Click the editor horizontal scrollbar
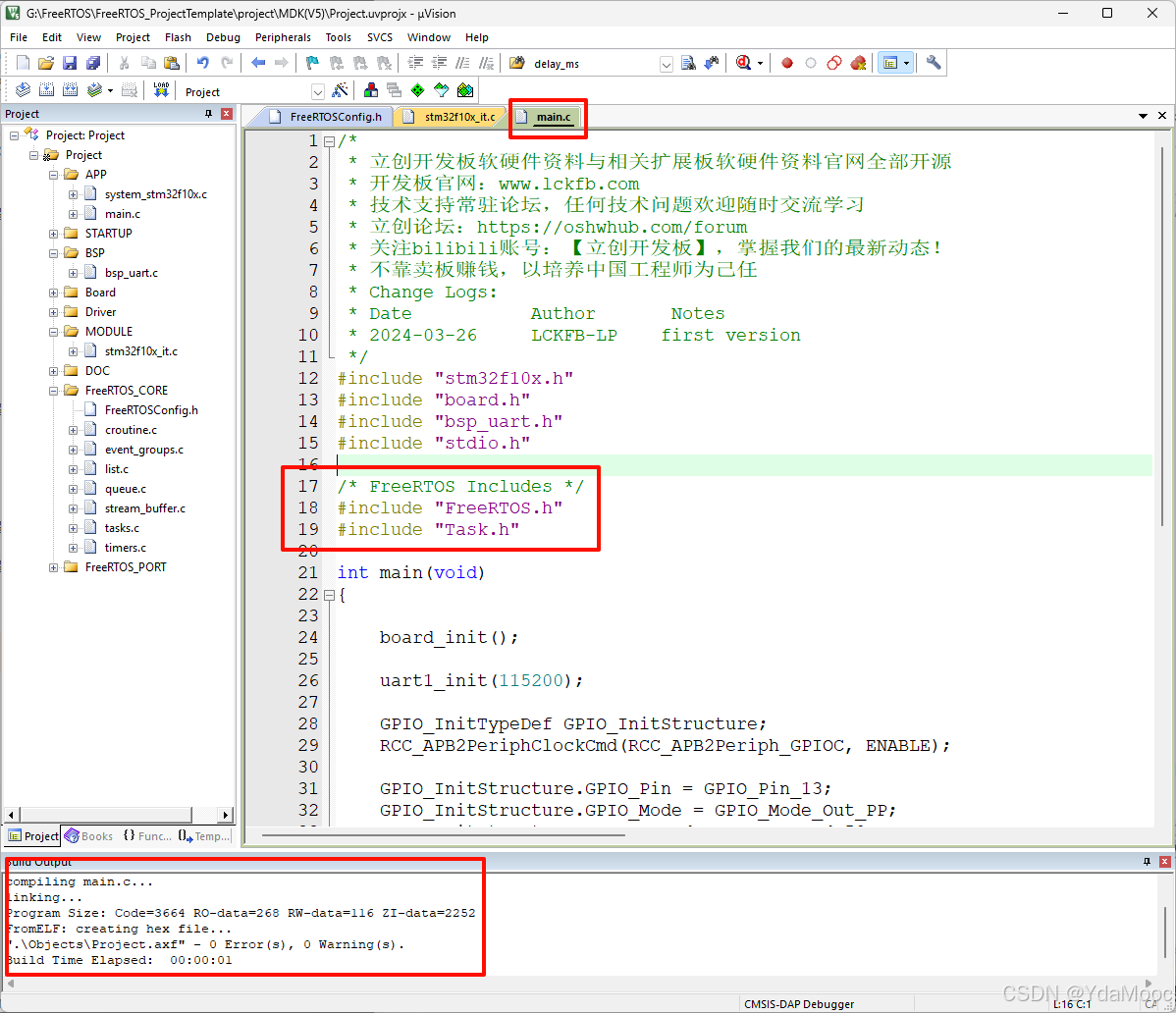1176x1013 pixels. pos(443,834)
